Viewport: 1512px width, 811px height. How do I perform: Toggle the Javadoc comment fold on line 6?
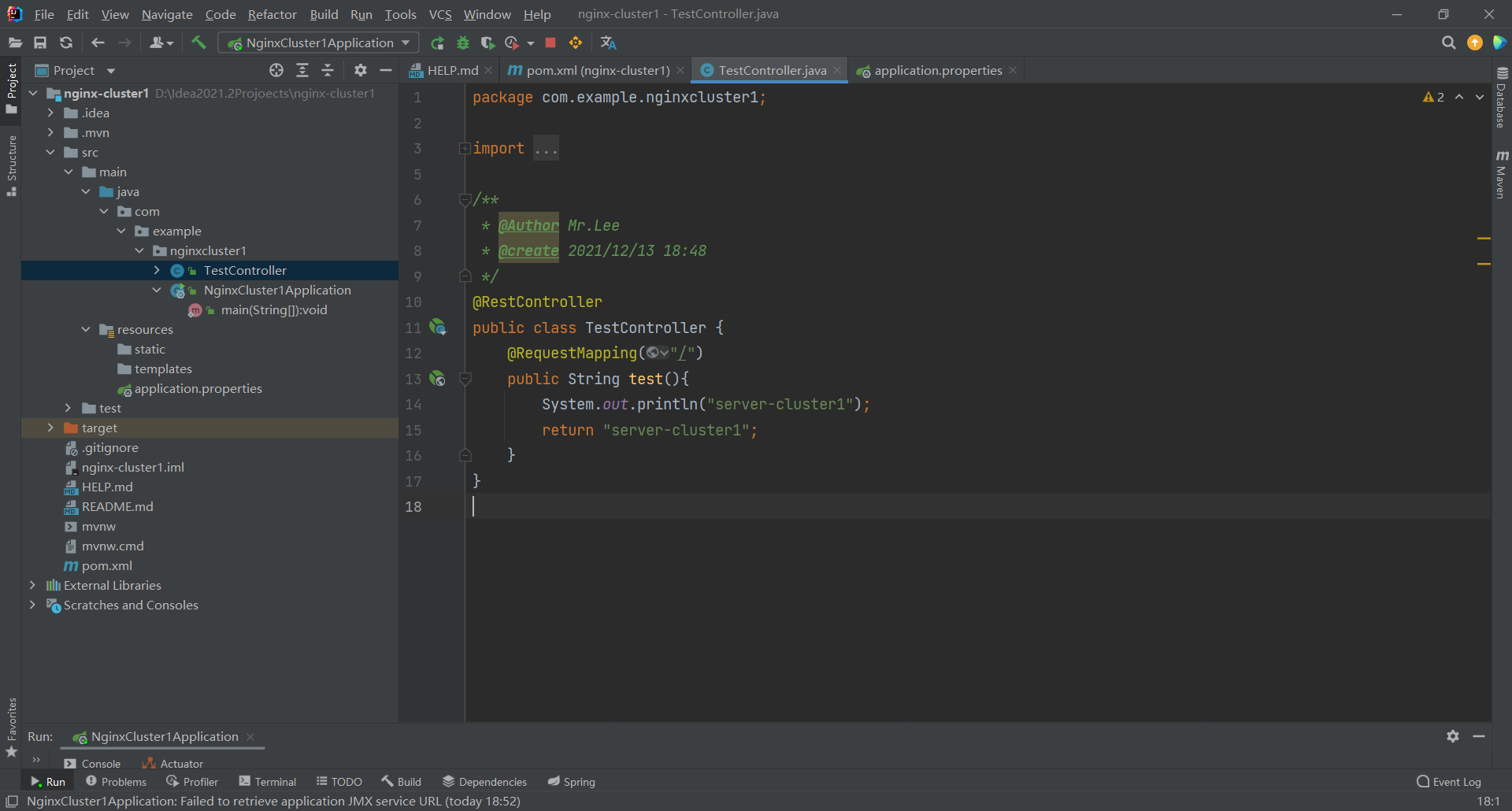click(x=465, y=200)
